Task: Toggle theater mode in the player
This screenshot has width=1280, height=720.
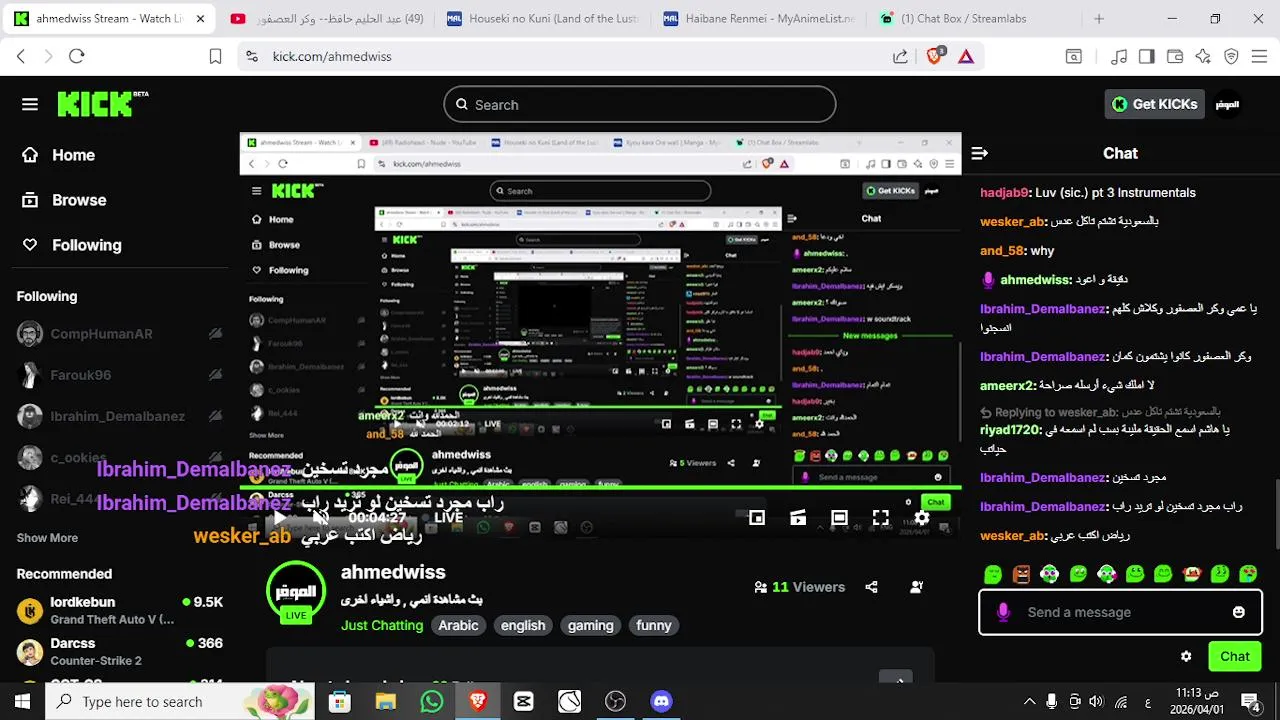Action: click(839, 518)
